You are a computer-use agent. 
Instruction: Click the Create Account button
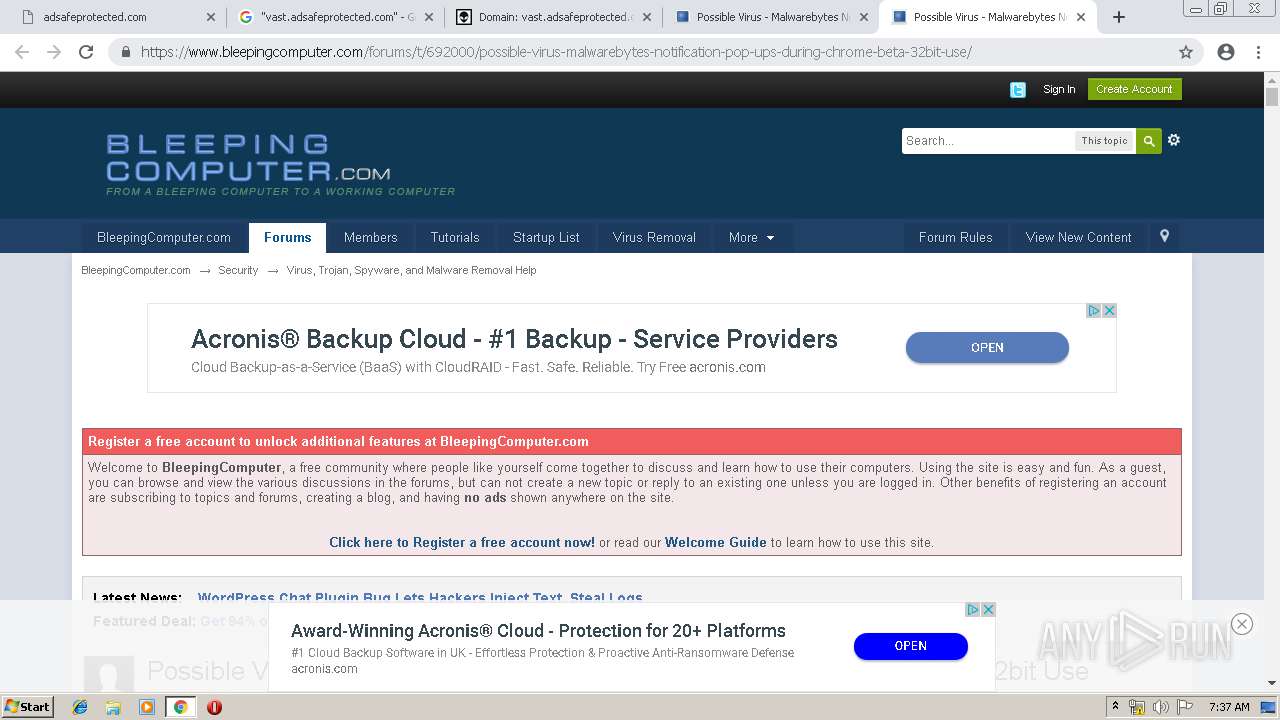(x=1134, y=89)
